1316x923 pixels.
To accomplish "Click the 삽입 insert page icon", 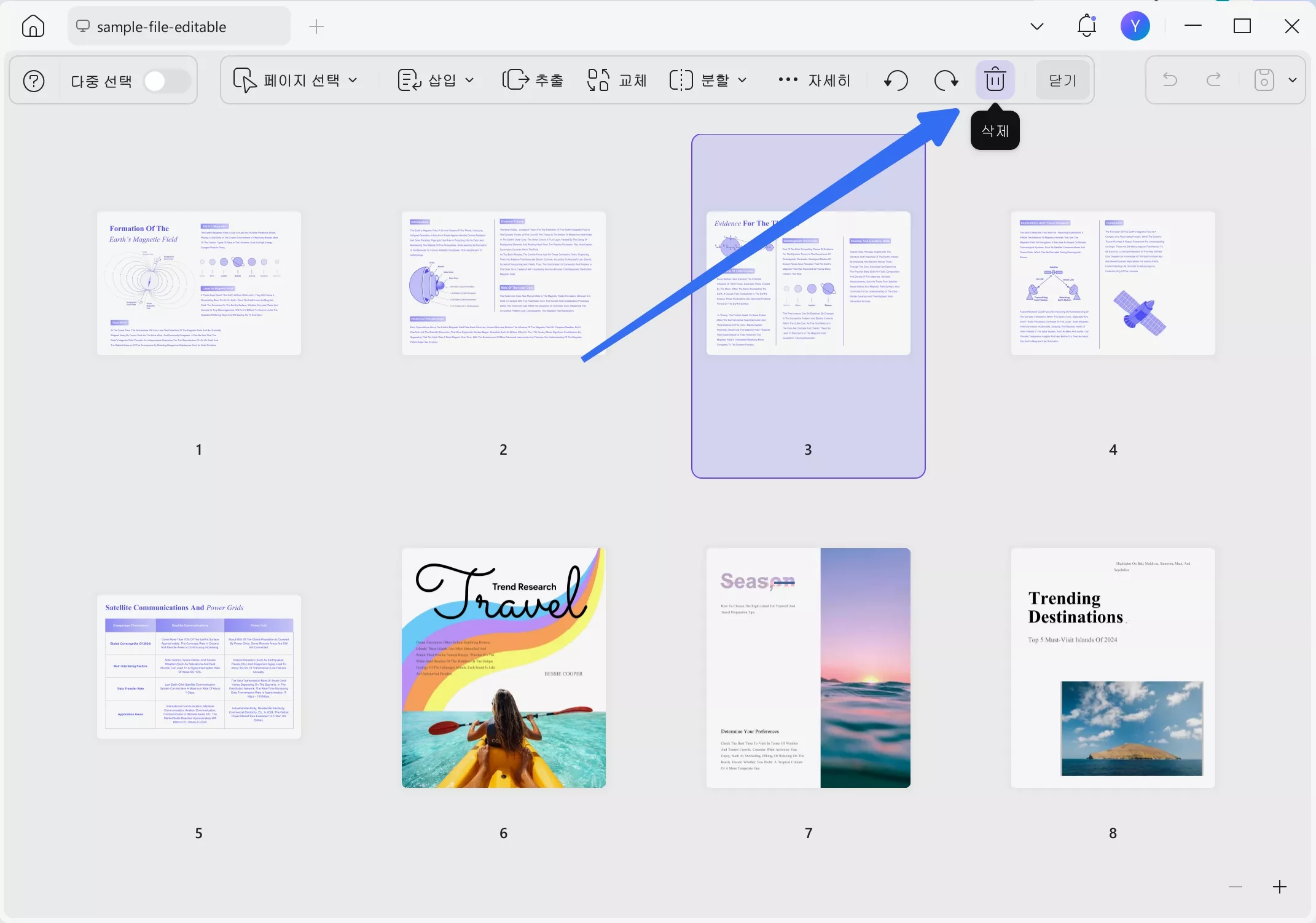I will (409, 80).
